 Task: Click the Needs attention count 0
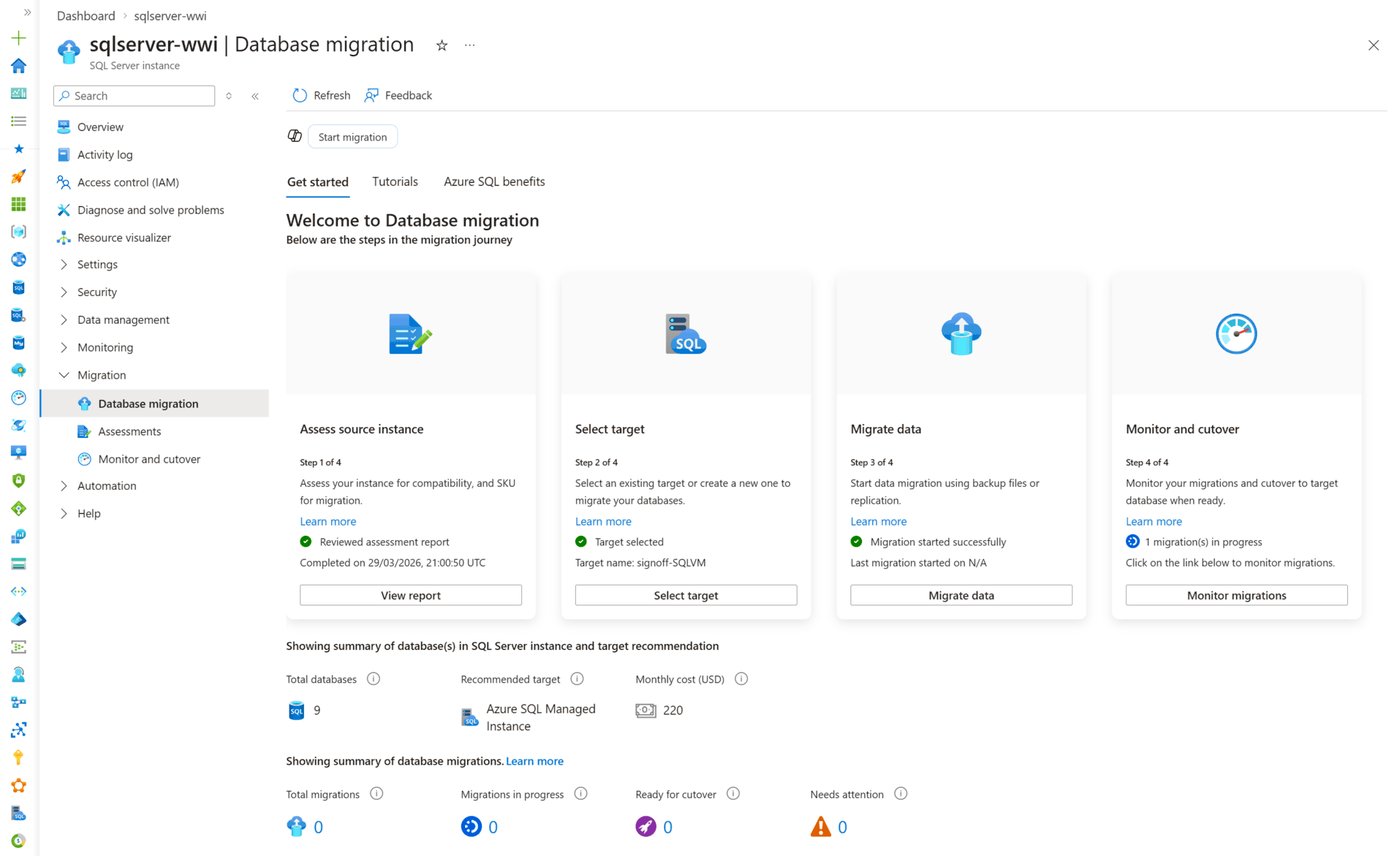pos(842,827)
